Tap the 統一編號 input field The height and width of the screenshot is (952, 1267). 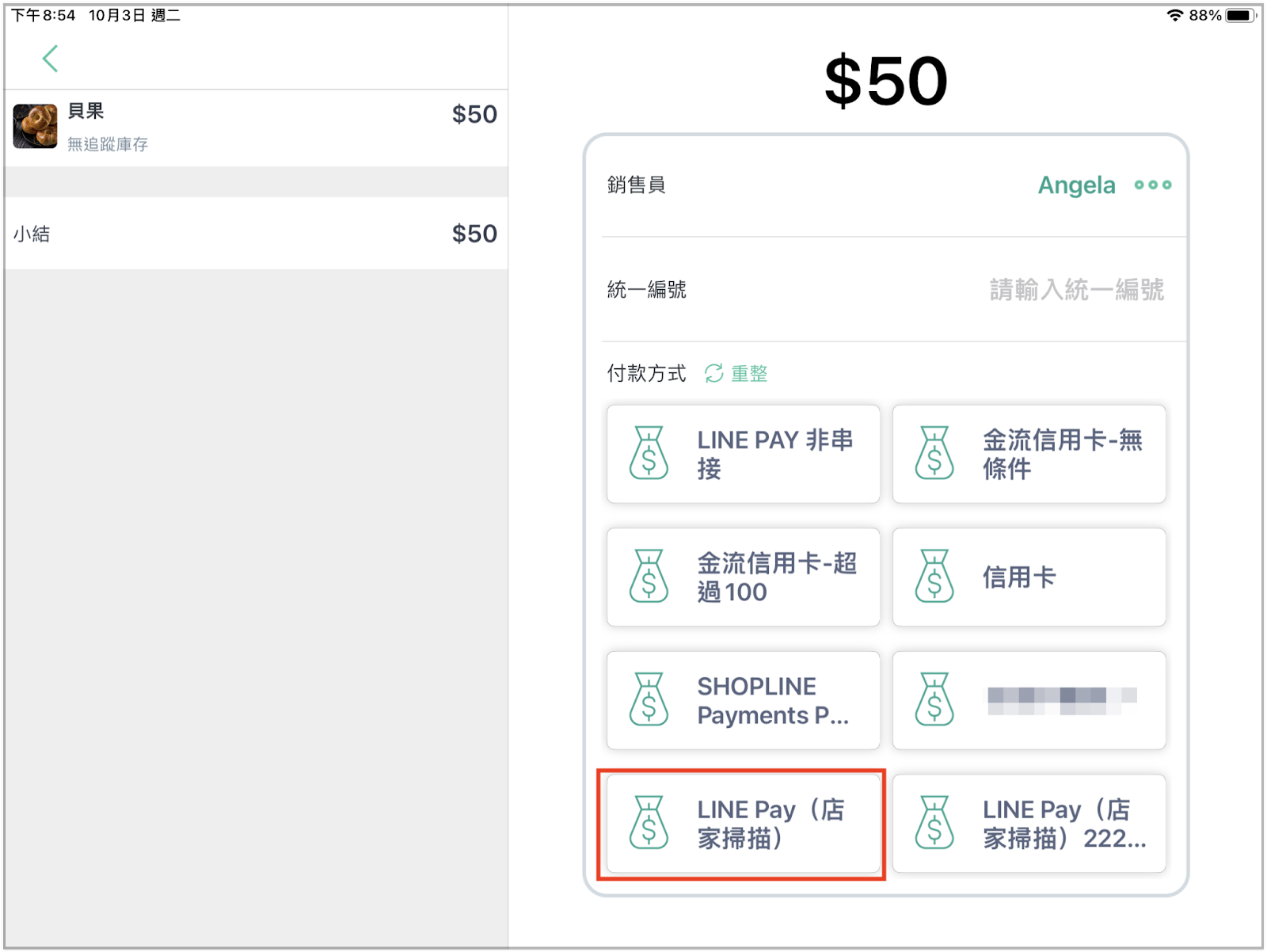tap(1075, 290)
